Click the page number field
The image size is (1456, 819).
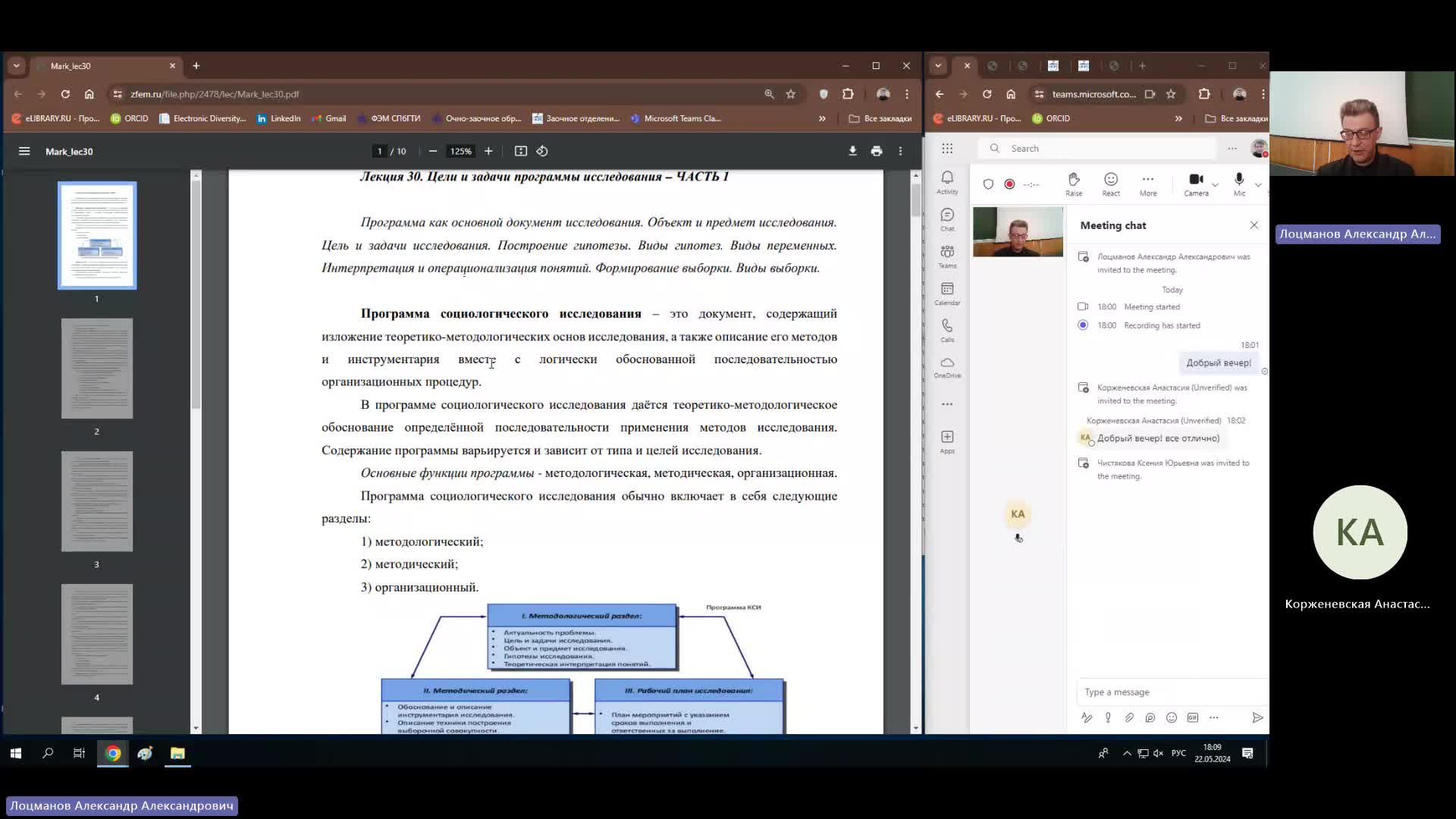click(x=379, y=152)
